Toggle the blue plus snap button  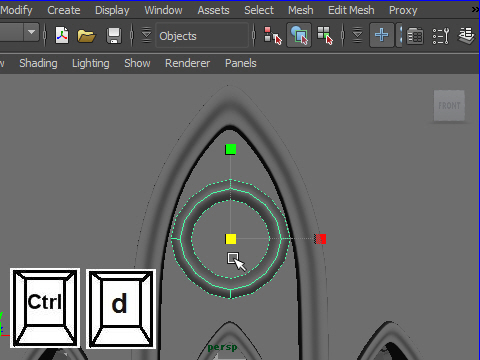[382, 35]
